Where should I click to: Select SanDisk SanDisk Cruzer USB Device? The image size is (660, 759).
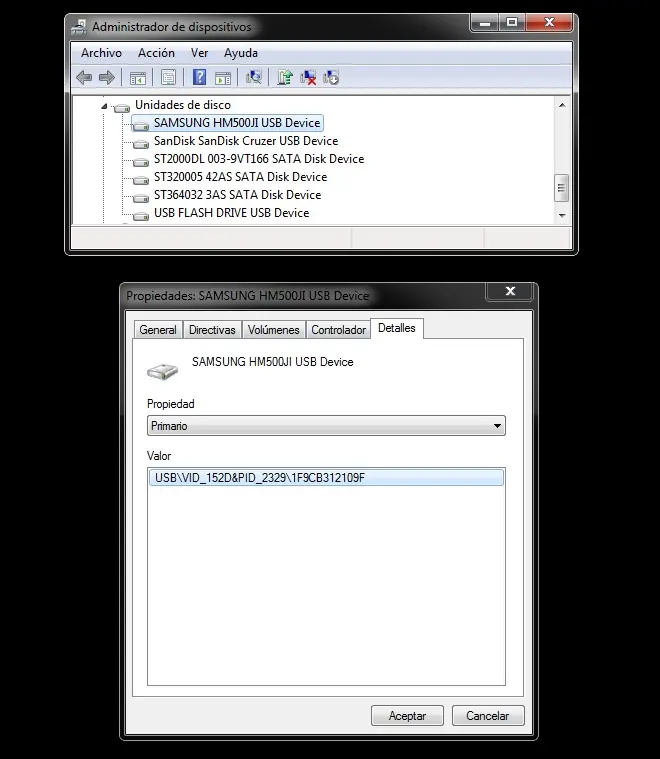(x=246, y=141)
